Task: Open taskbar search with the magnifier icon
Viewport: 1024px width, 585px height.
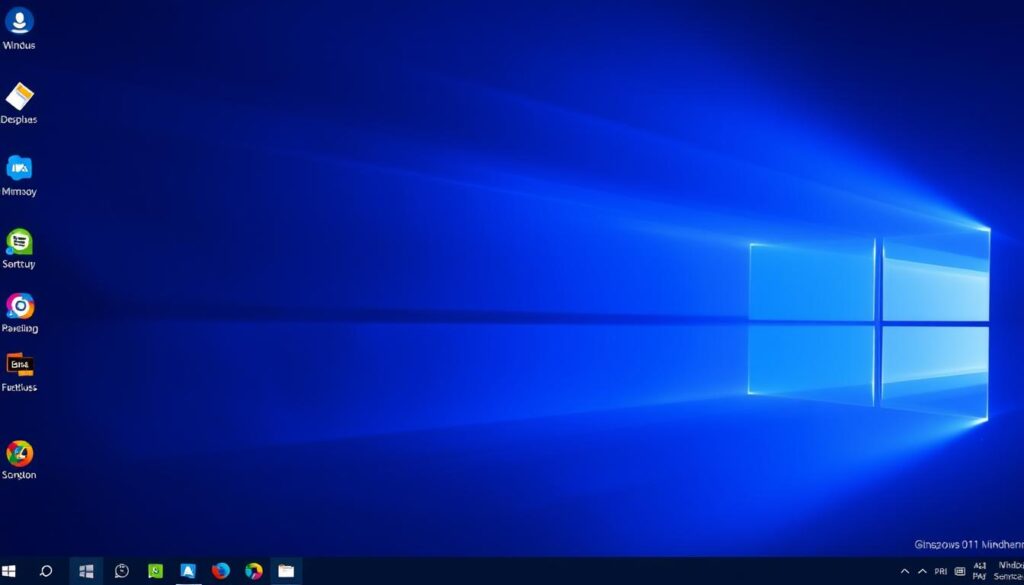Action: click(x=46, y=571)
